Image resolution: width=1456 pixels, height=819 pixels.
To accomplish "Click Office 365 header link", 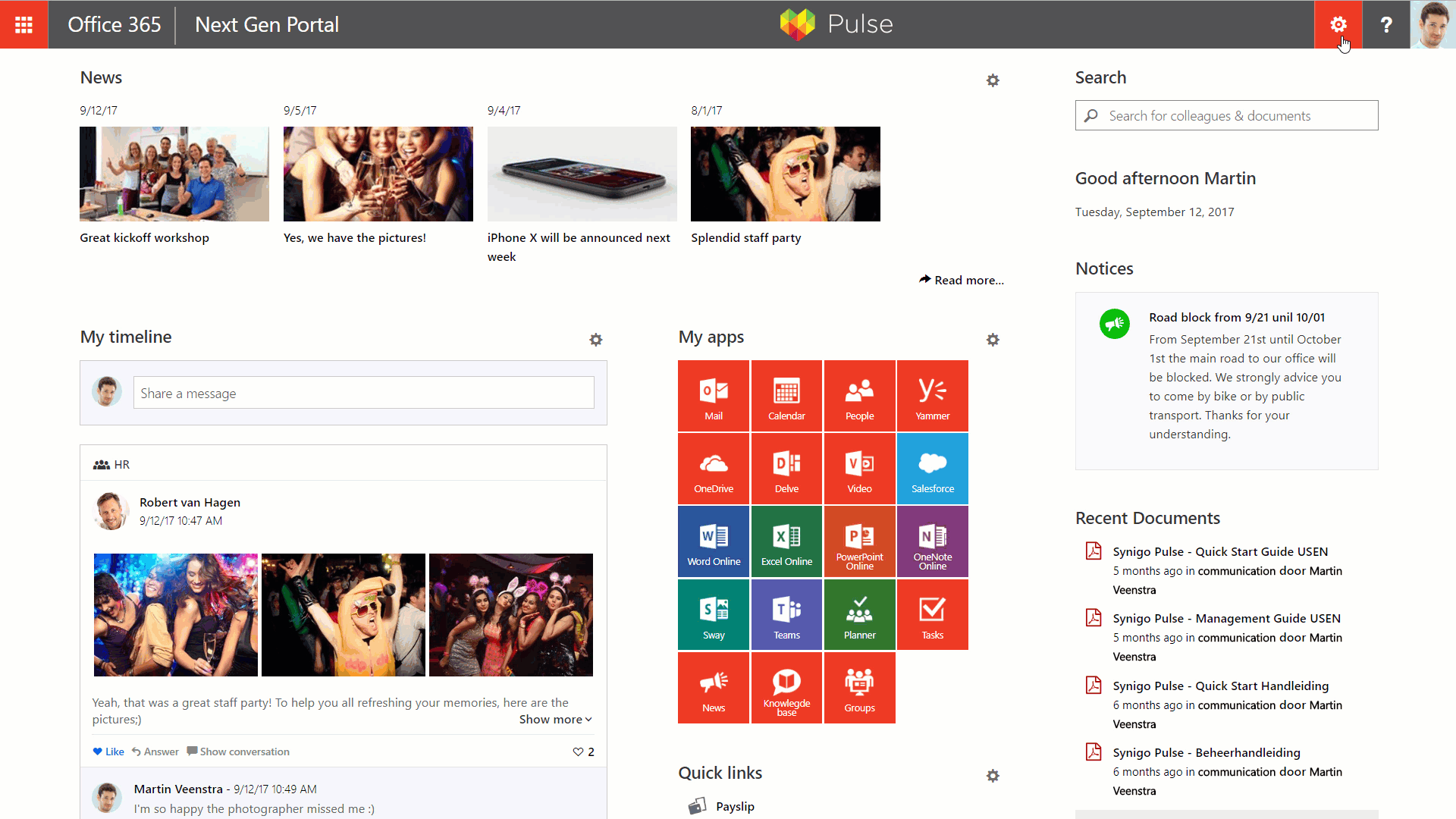I will [115, 24].
